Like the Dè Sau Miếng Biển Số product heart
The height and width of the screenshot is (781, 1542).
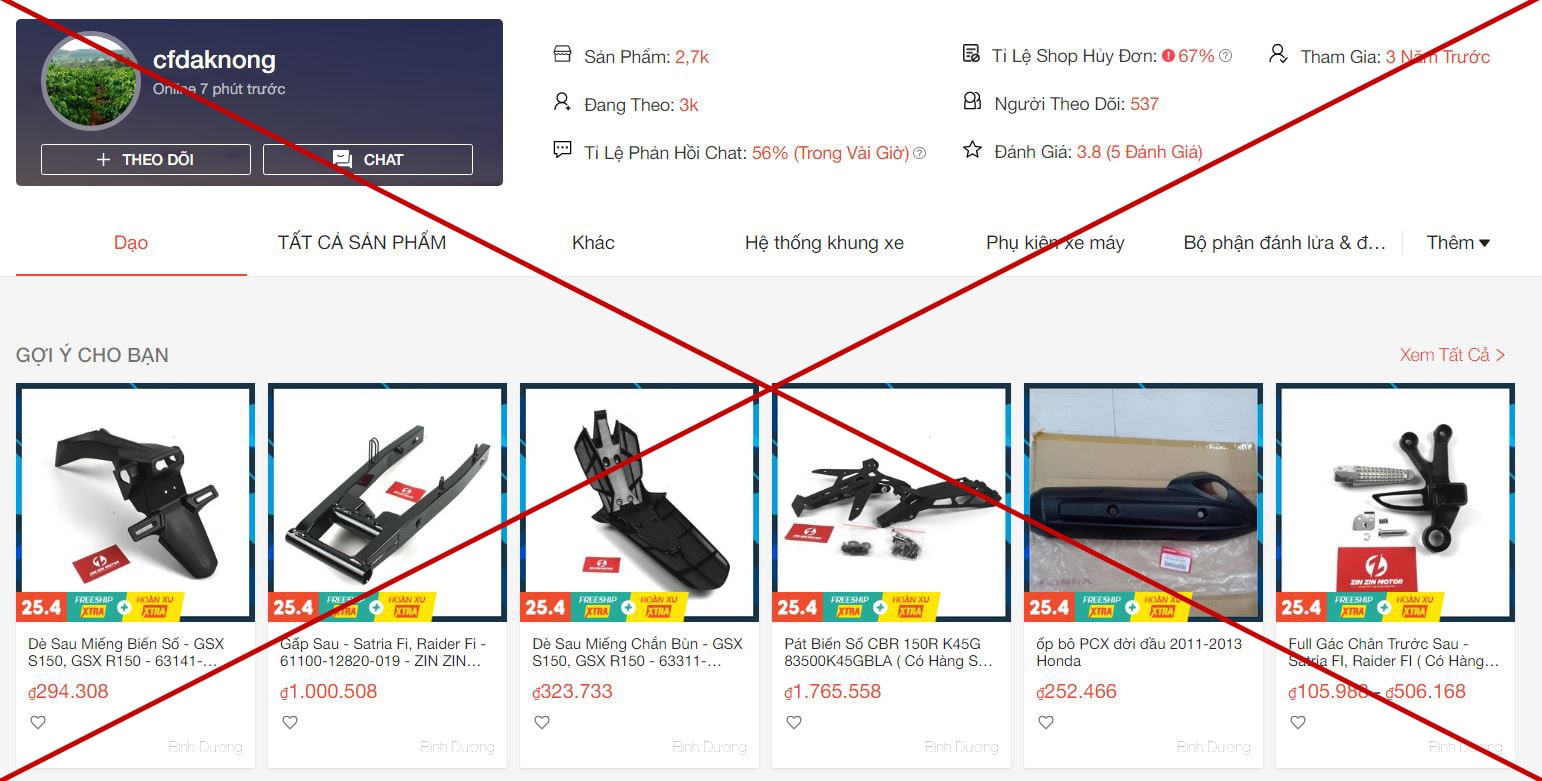click(x=38, y=722)
